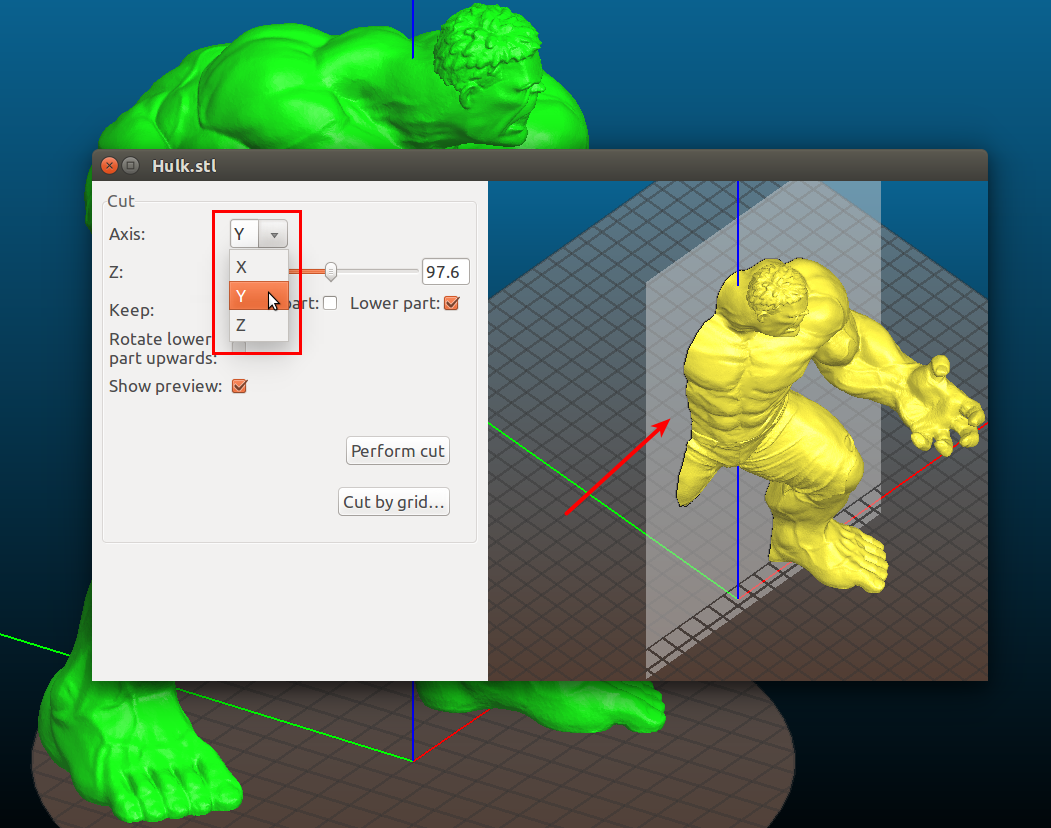The height and width of the screenshot is (828, 1051).
Task: Close the Hulk.stl dialog window
Action: click(x=109, y=165)
